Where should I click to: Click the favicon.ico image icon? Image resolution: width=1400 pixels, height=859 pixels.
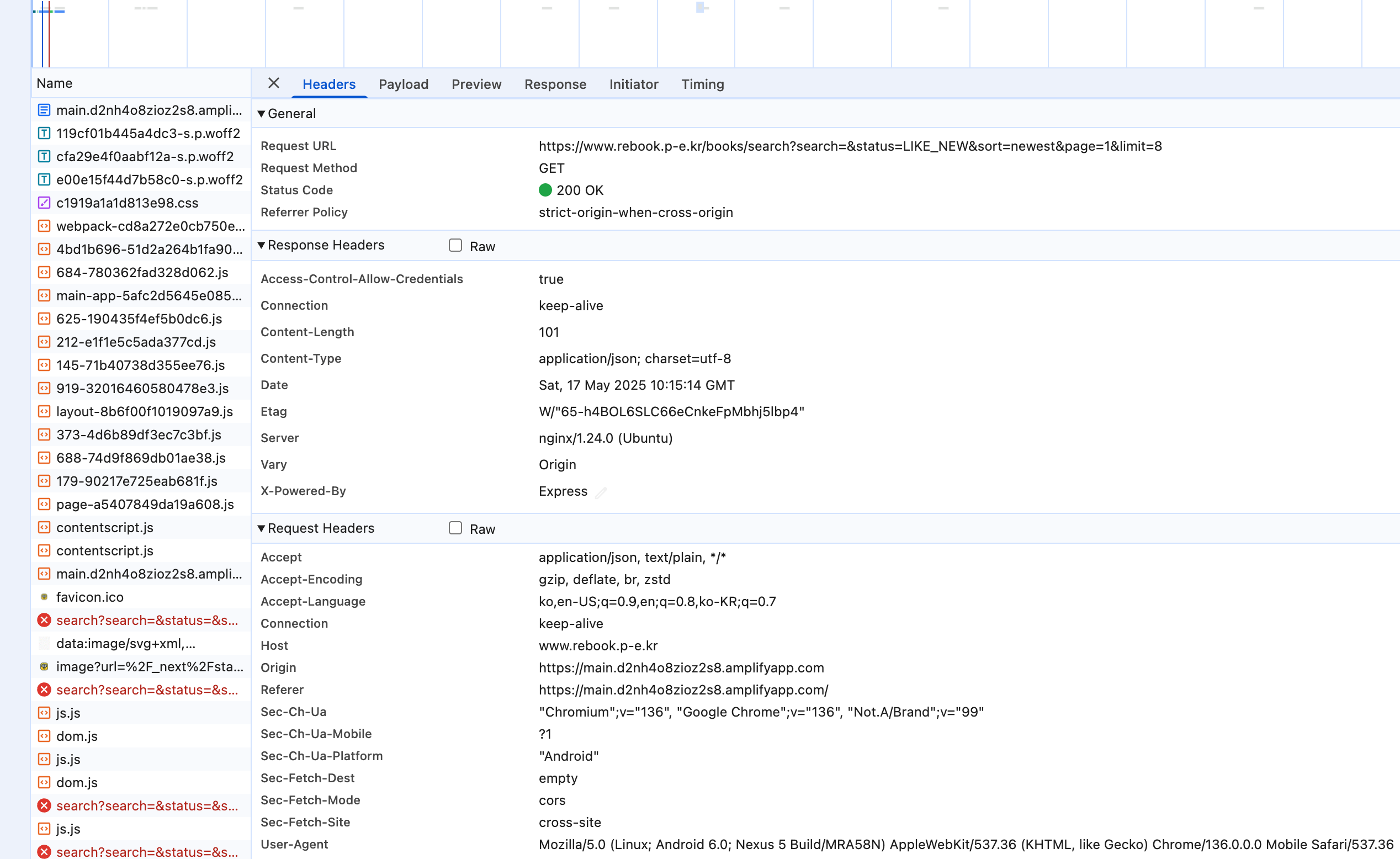pyautogui.click(x=44, y=597)
